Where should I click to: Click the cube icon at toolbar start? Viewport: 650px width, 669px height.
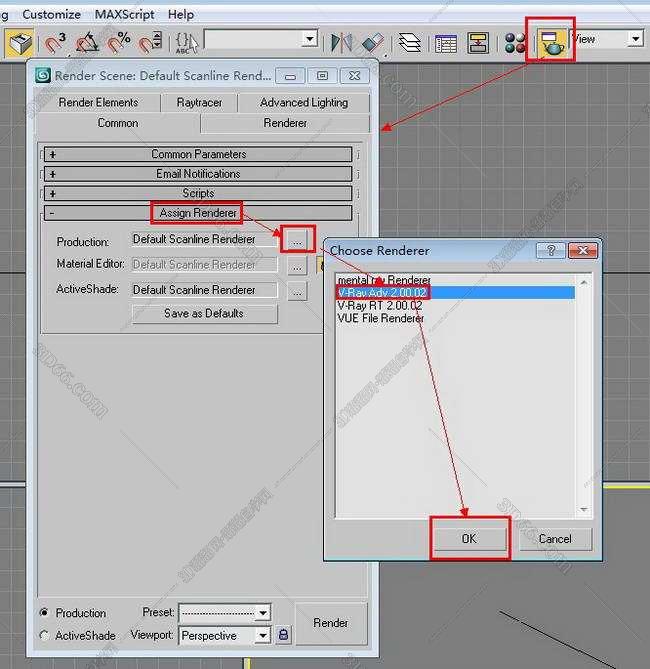tap(19, 43)
